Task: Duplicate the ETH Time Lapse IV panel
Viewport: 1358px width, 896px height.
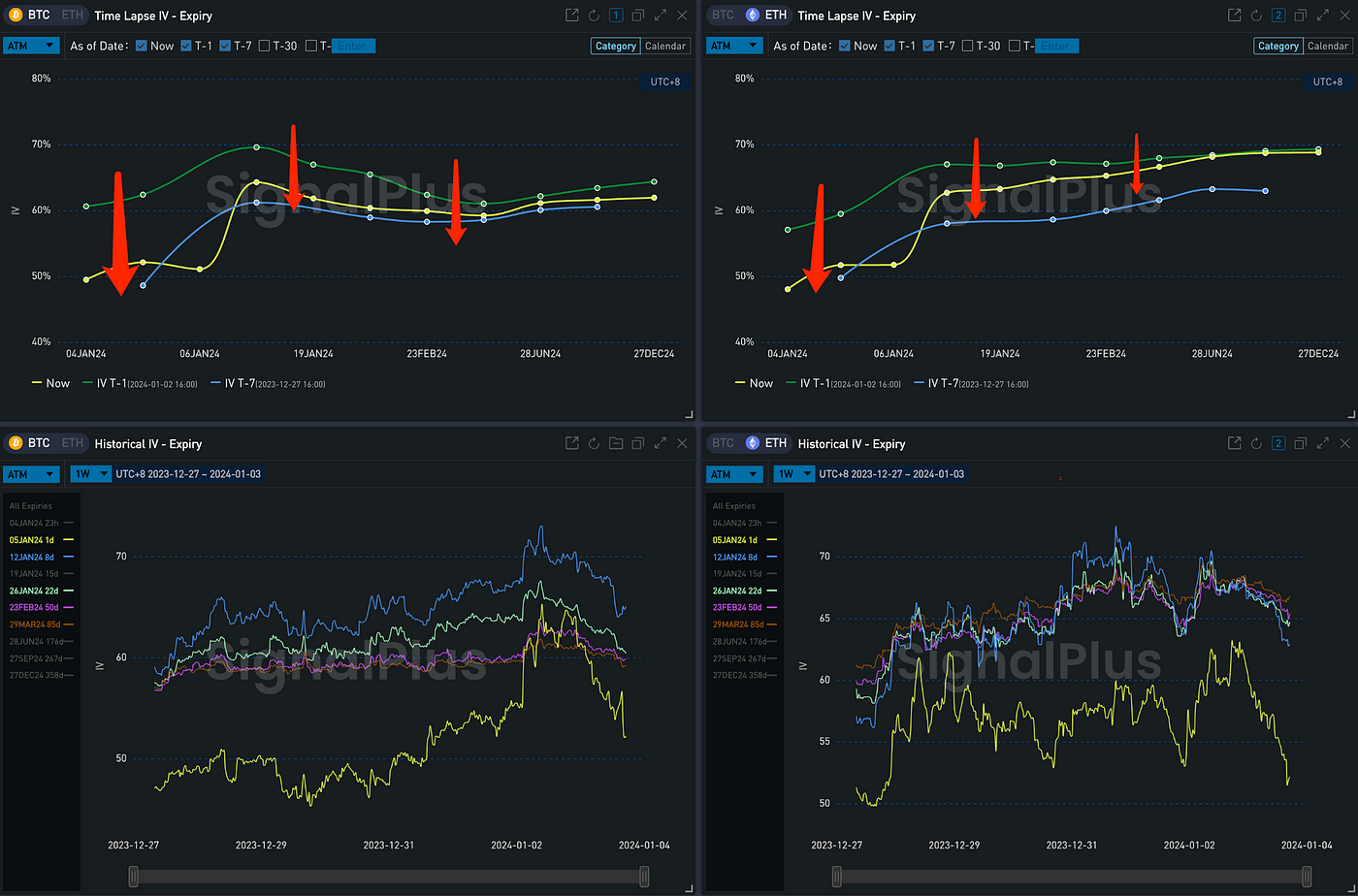Action: (1302, 16)
